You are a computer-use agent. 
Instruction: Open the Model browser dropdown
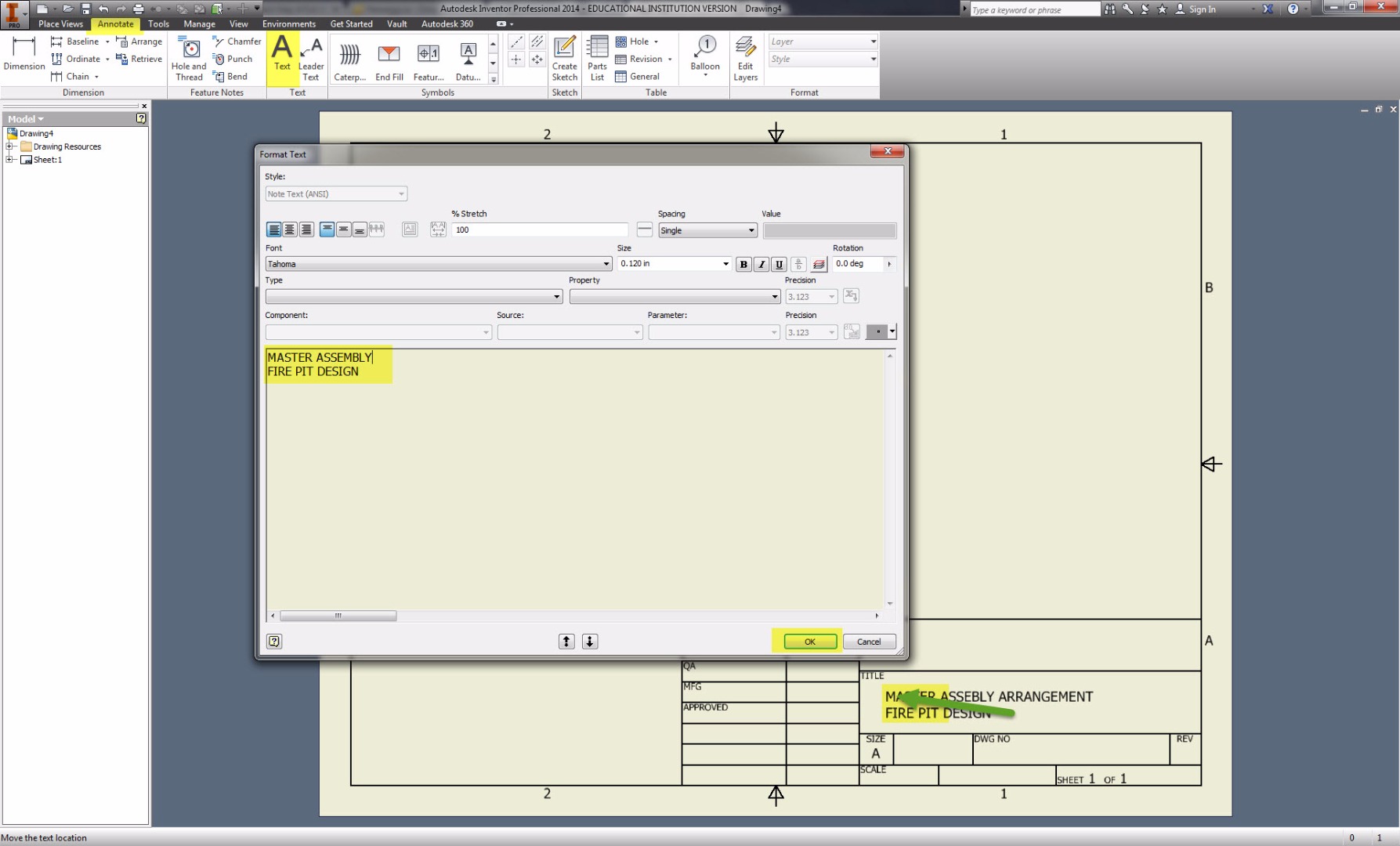tap(26, 119)
